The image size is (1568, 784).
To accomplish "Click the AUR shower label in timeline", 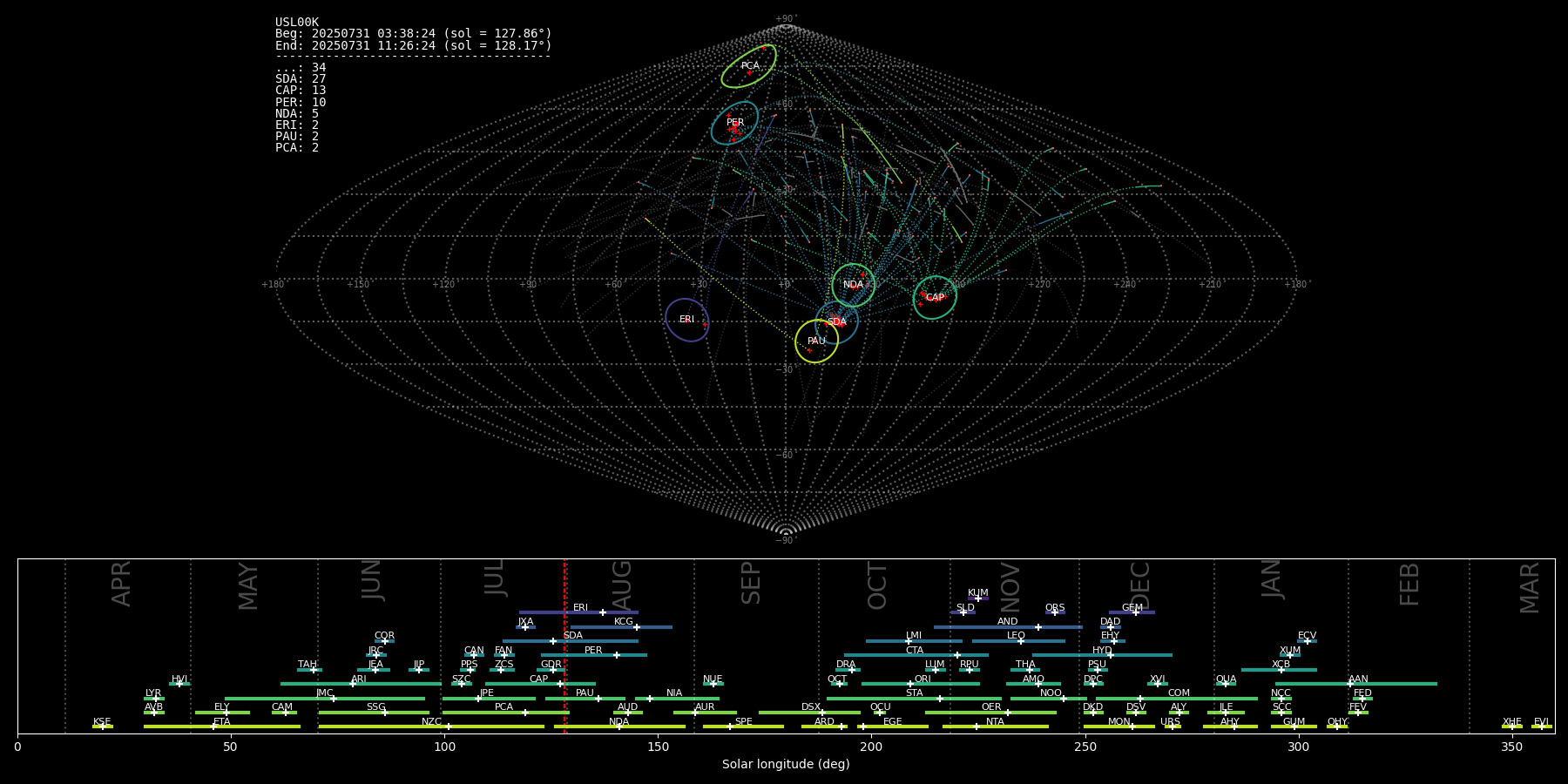I will coord(705,707).
